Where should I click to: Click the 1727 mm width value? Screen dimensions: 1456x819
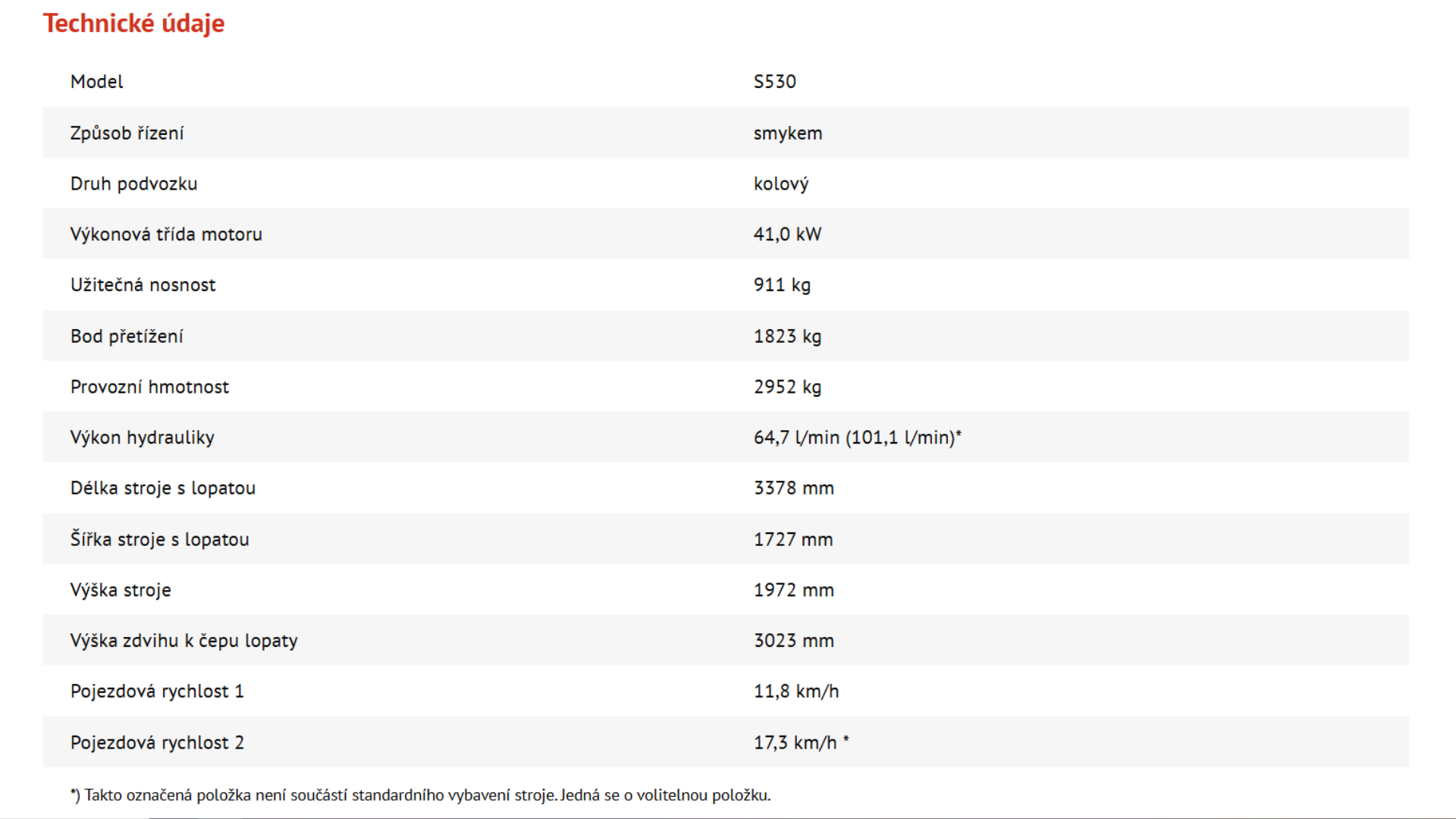pyautogui.click(x=793, y=539)
